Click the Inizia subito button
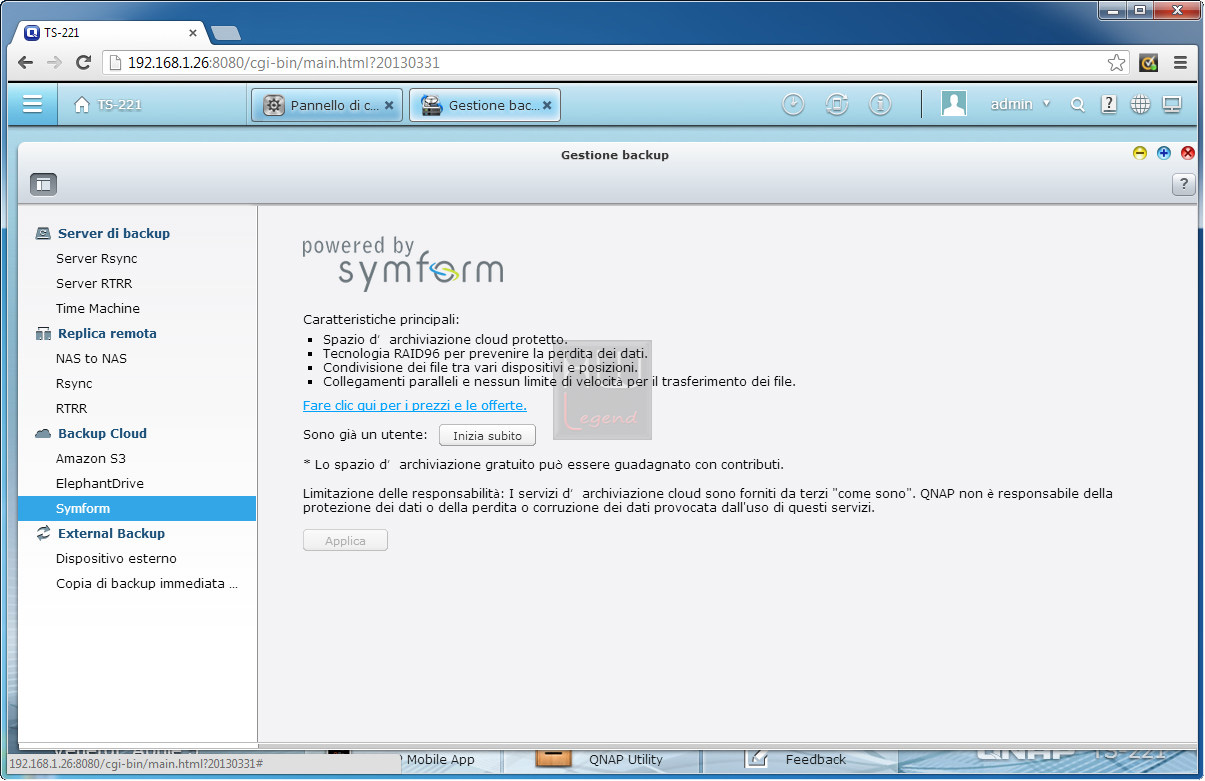The image size is (1205, 781). coord(487,435)
